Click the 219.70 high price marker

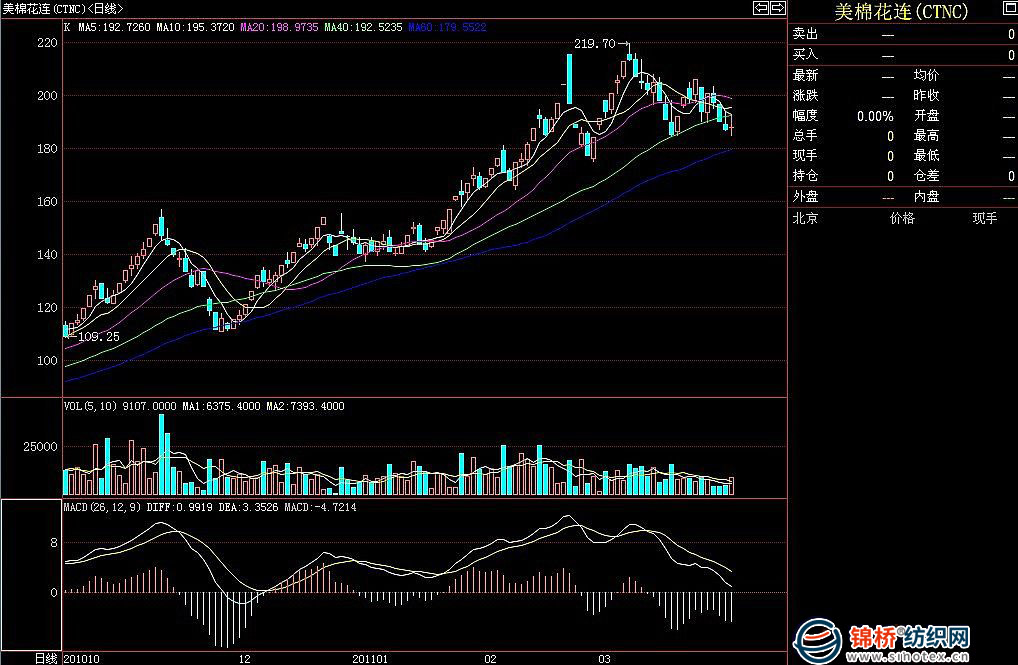(596, 45)
